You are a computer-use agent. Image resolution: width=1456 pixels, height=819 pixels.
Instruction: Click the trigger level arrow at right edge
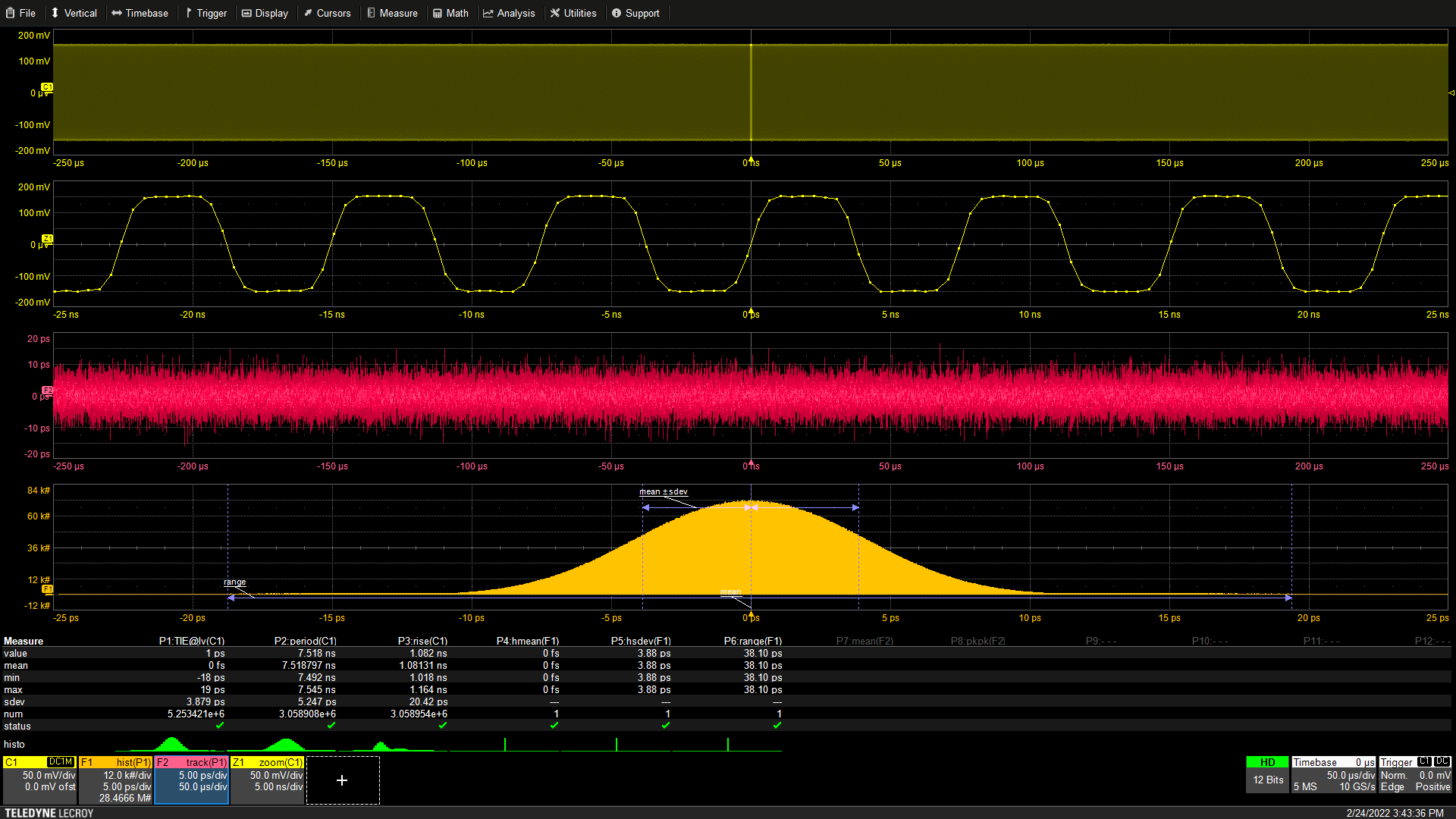pos(1451,93)
